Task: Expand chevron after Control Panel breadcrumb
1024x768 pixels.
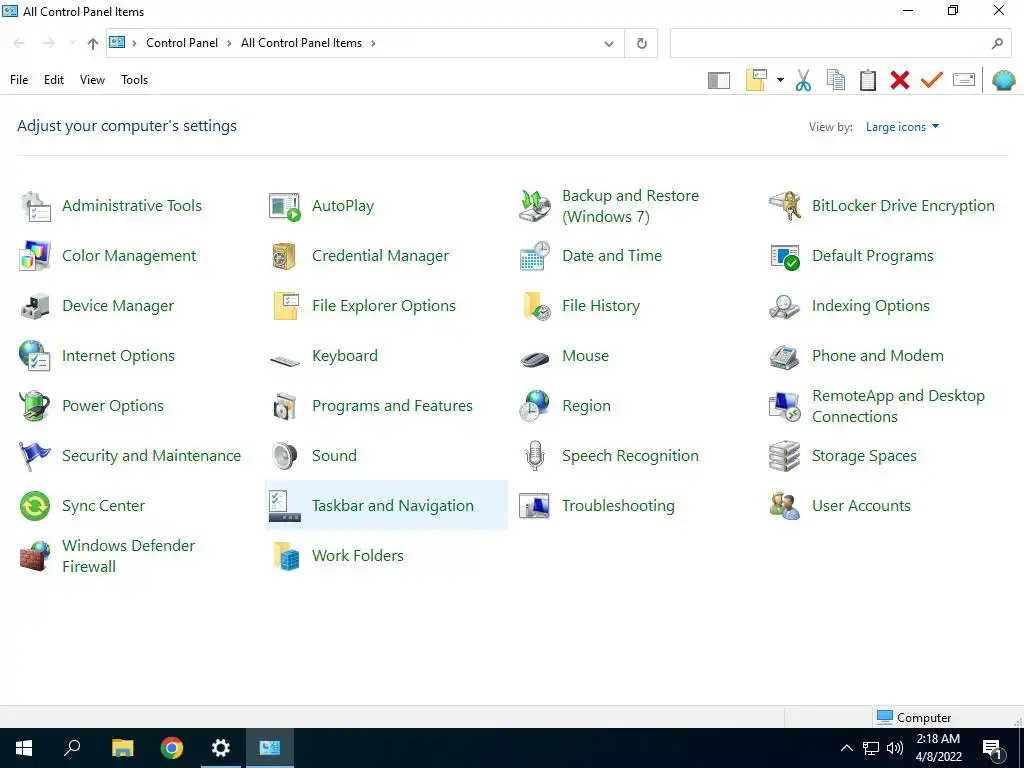Action: coord(229,43)
